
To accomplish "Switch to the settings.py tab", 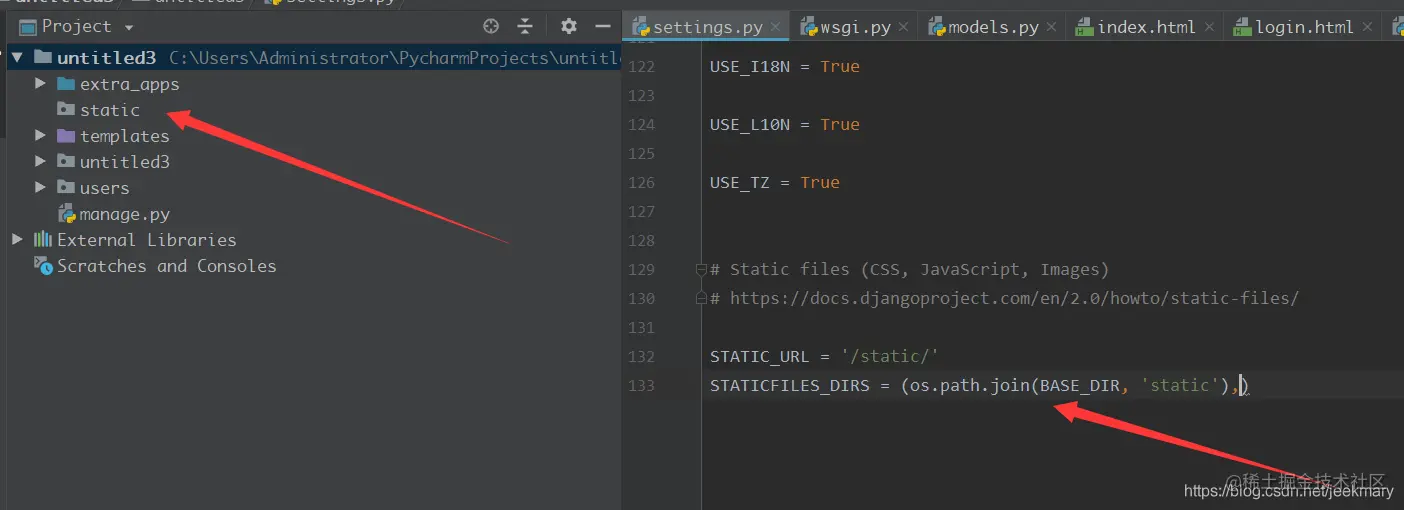I will [708, 27].
